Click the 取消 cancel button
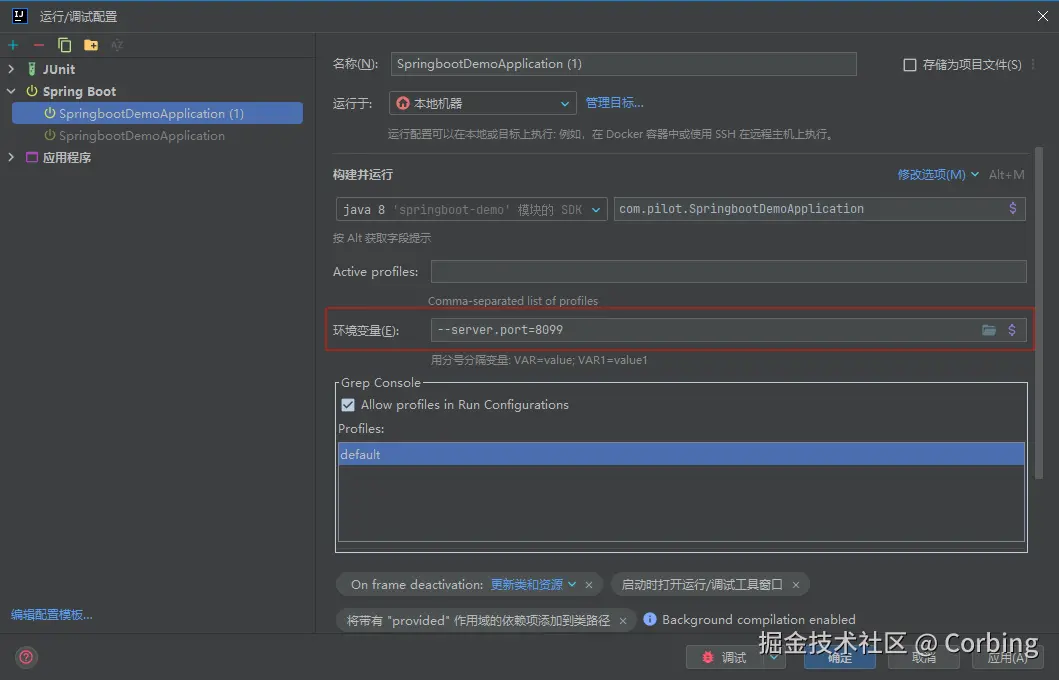1059x680 pixels. (923, 657)
